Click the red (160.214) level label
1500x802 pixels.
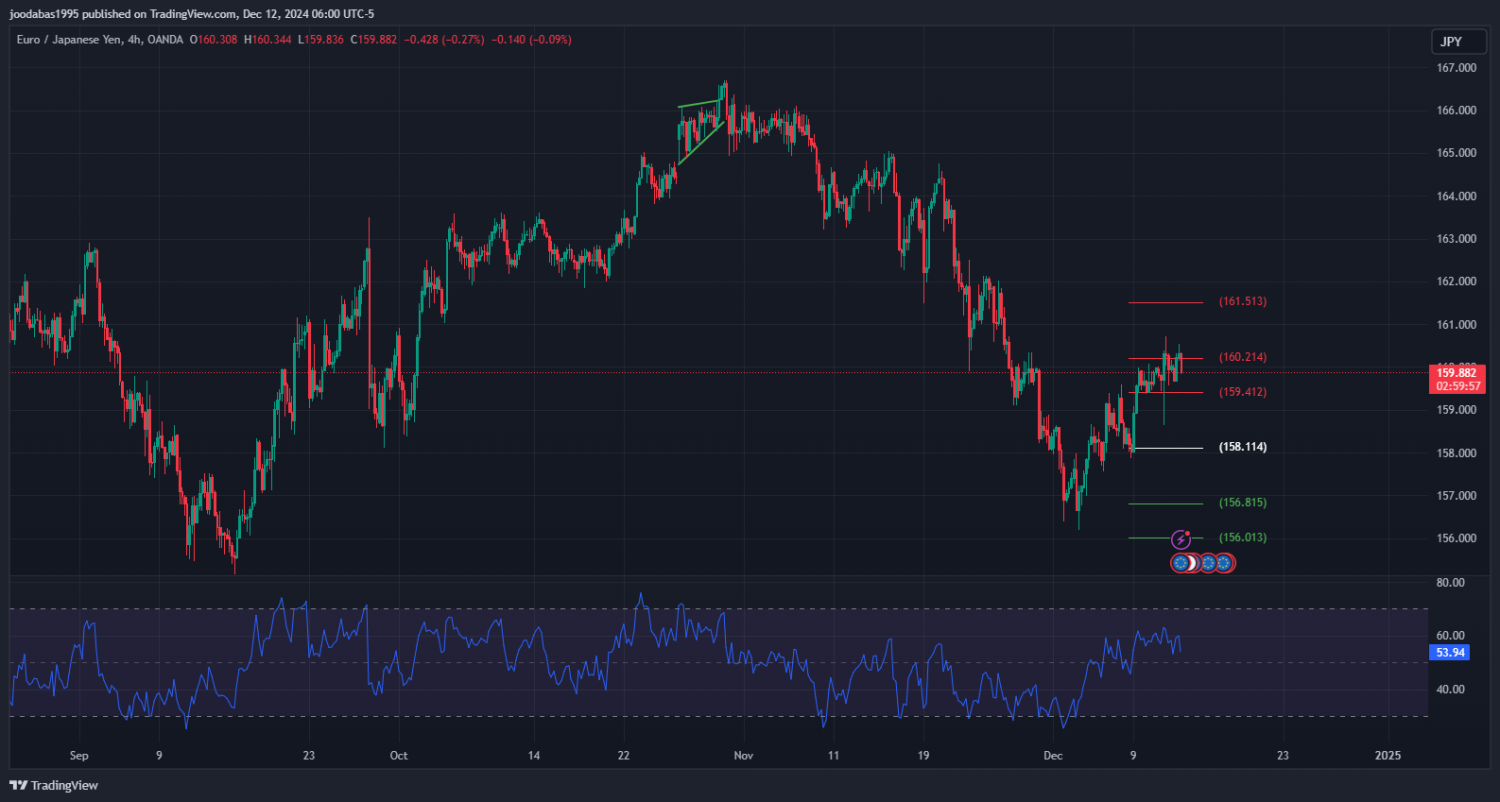click(1243, 357)
